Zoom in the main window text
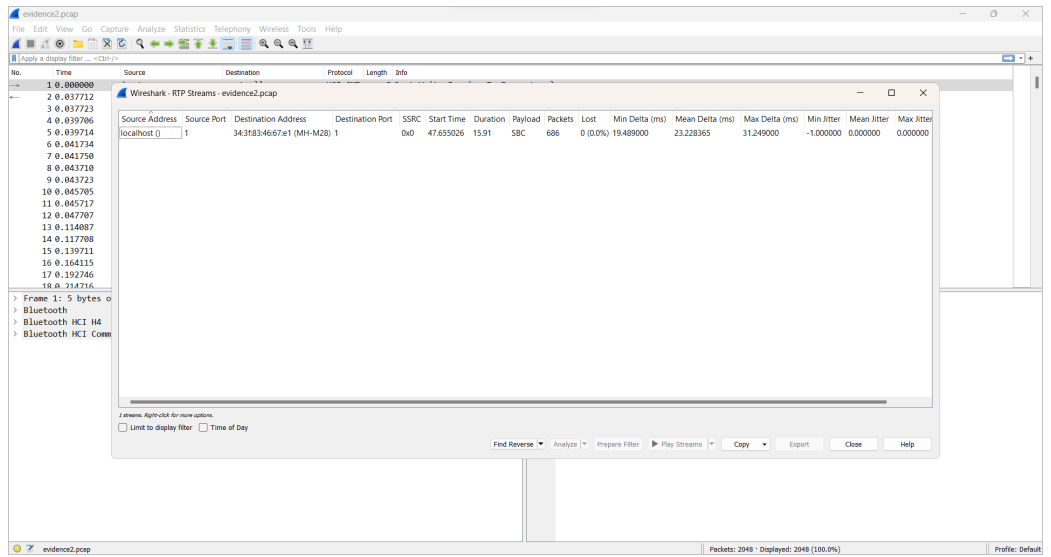 264,44
